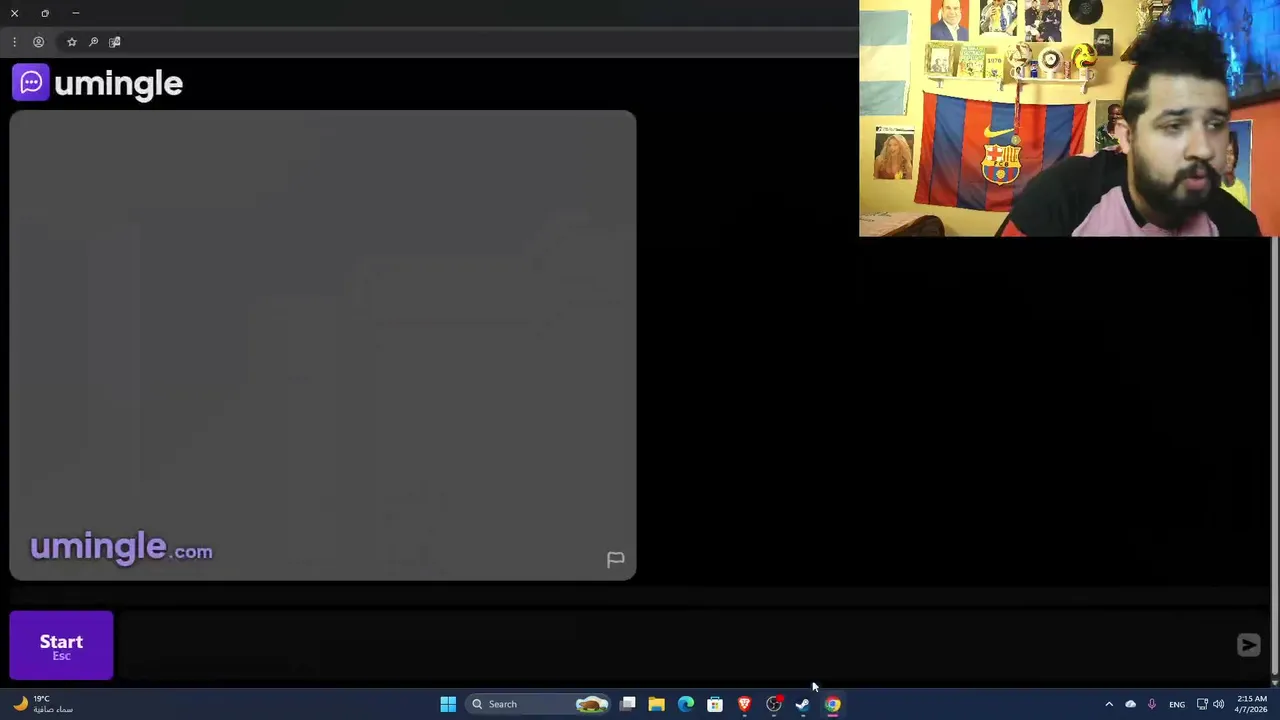1280x720 pixels.
Task: Open the browser three-dot menu
Action: [x=14, y=42]
